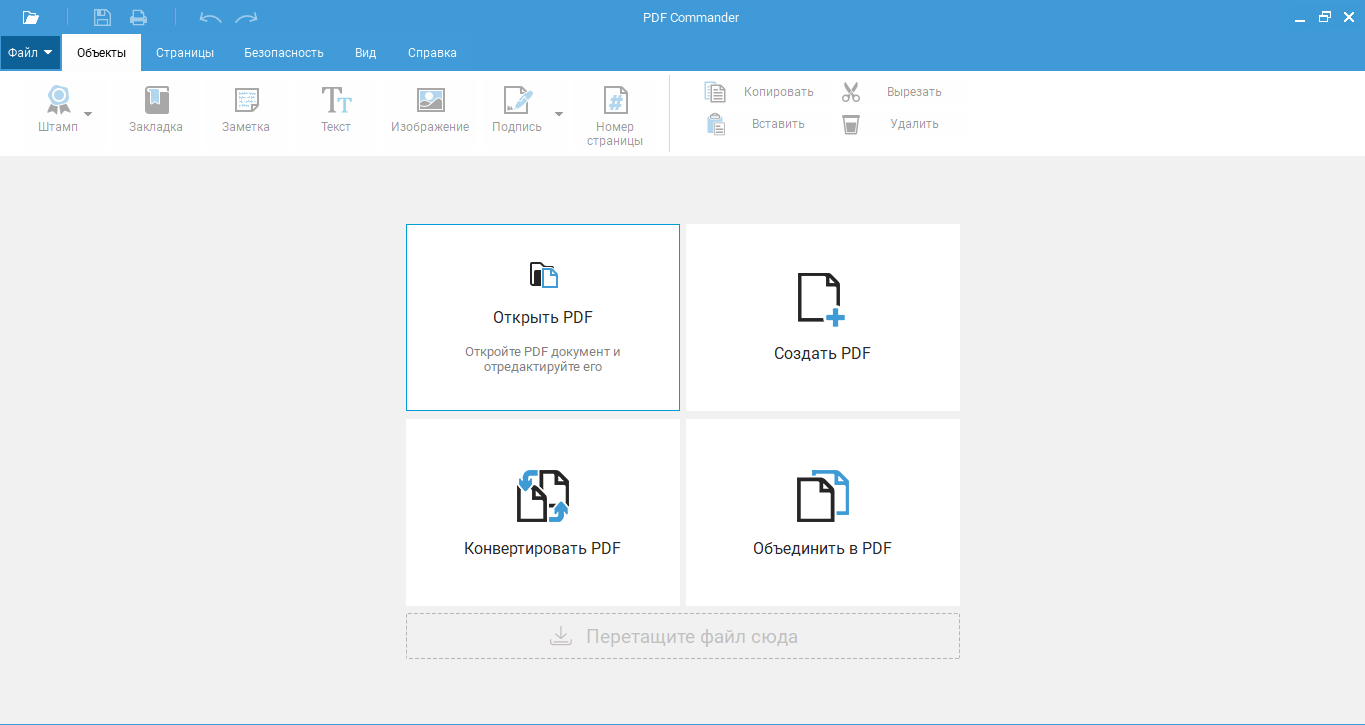Click the open folder icon in title bar
1365x725 pixels.
(x=31, y=17)
